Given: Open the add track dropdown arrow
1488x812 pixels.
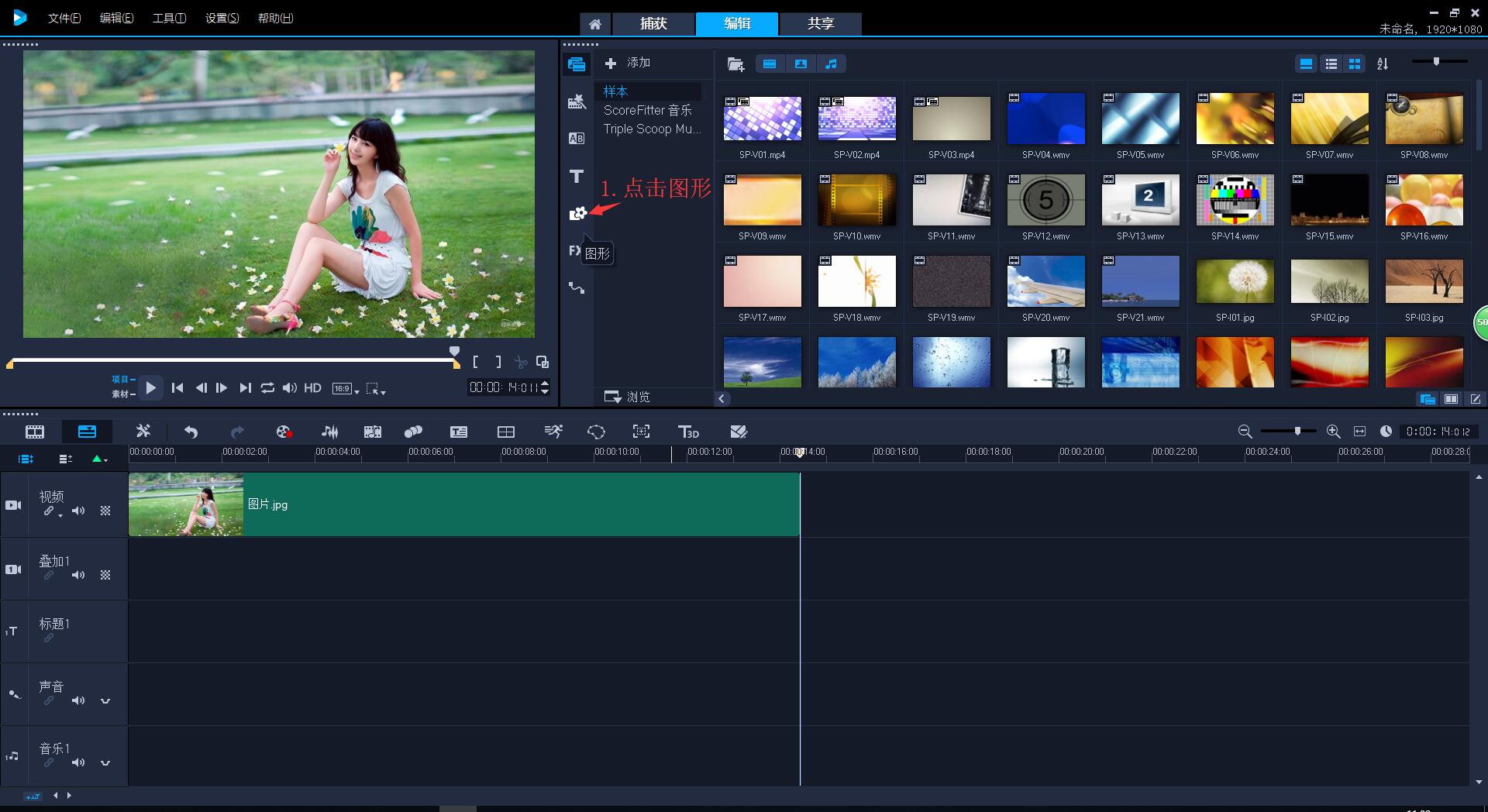Looking at the screenshot, I should coord(100,459).
